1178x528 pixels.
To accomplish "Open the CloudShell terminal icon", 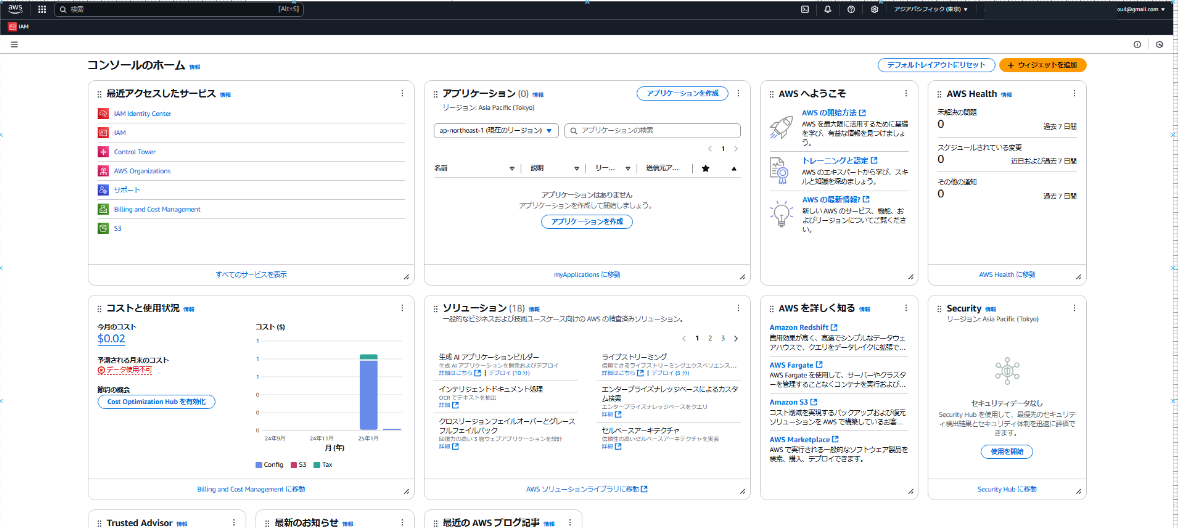I will pos(805,10).
